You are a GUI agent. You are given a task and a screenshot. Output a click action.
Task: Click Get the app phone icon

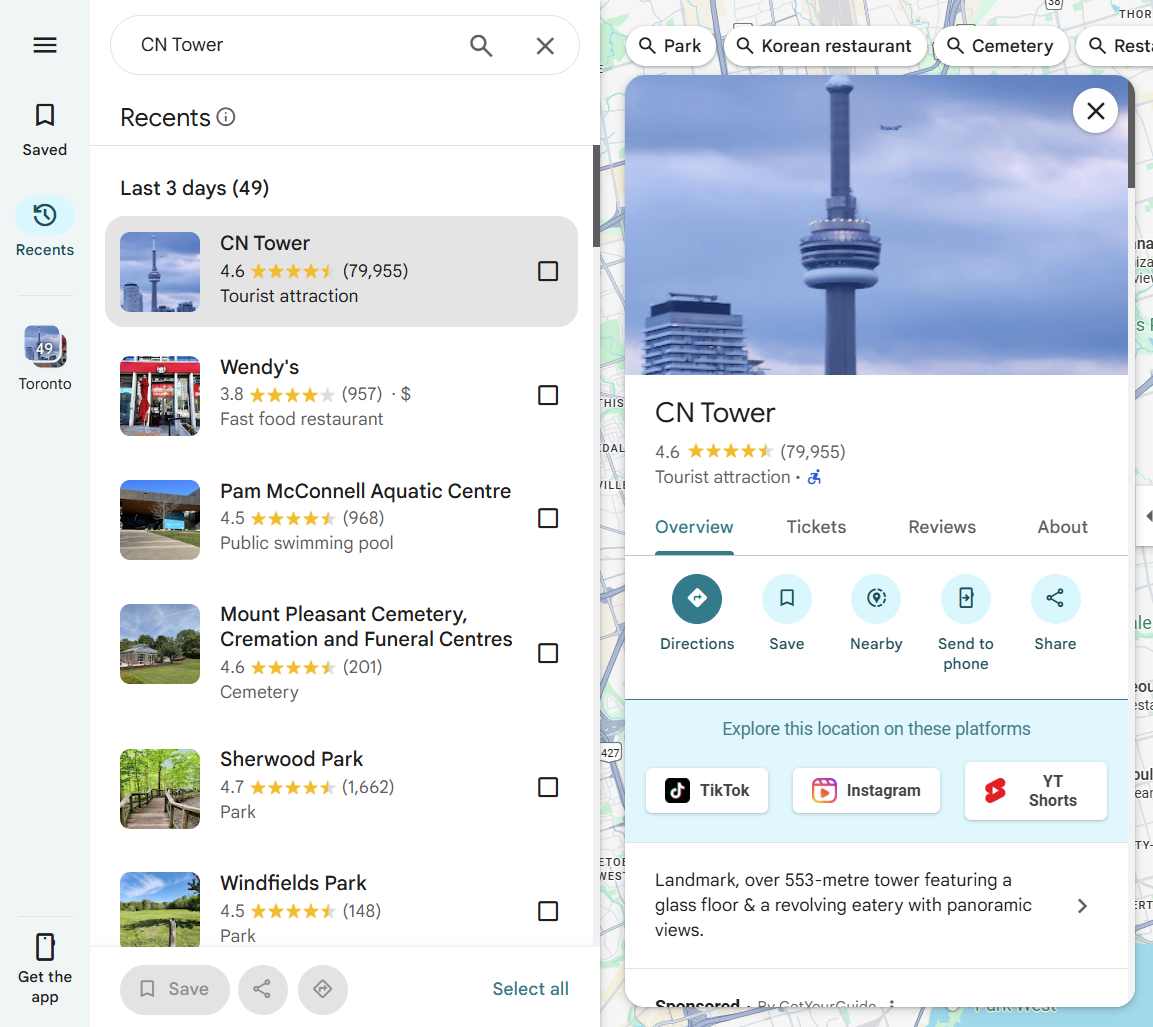coord(45,947)
